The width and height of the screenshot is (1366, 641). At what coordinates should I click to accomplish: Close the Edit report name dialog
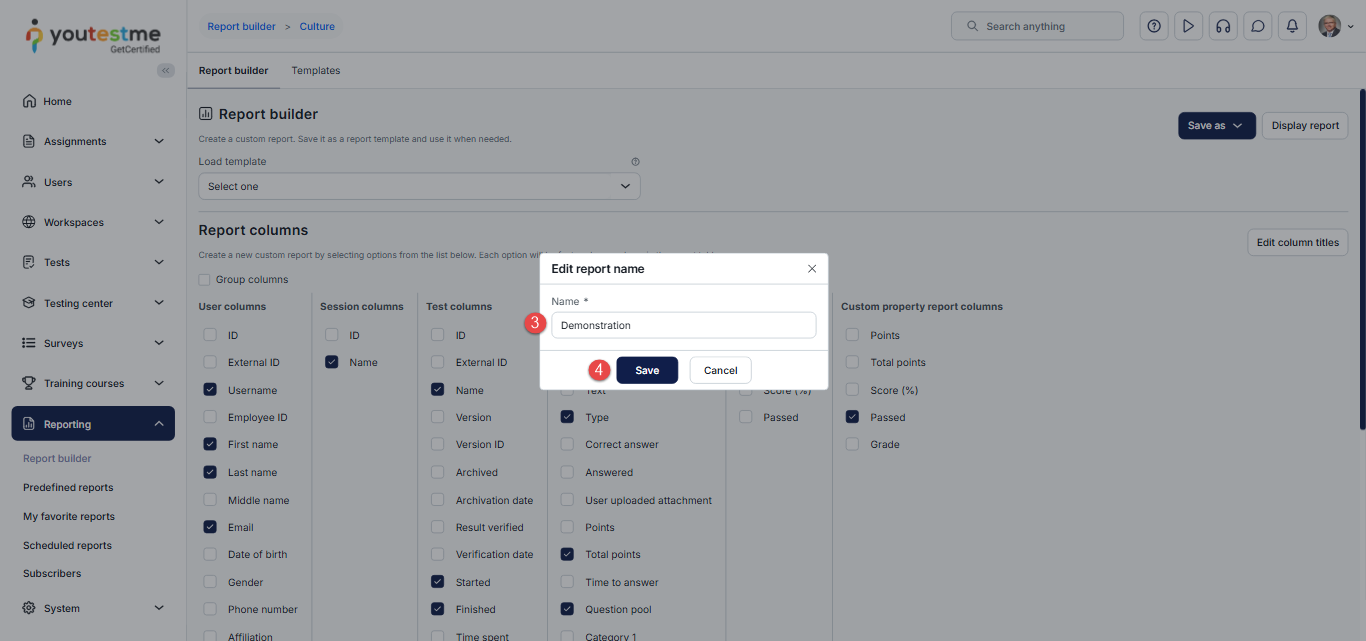(x=811, y=269)
